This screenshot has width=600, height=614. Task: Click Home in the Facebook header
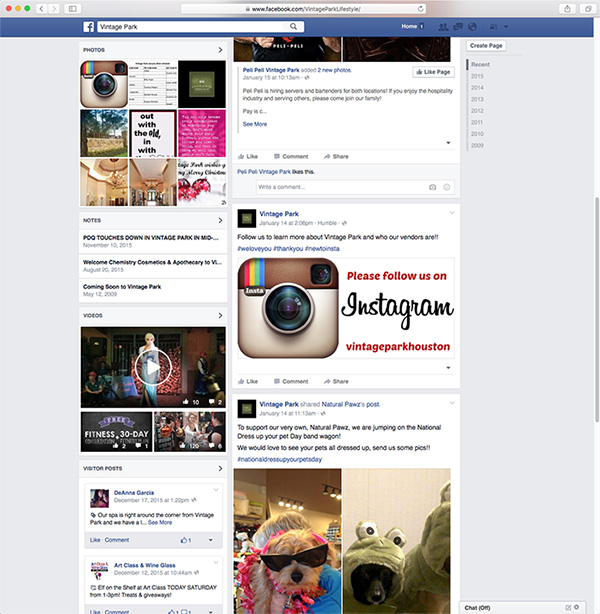tap(409, 26)
